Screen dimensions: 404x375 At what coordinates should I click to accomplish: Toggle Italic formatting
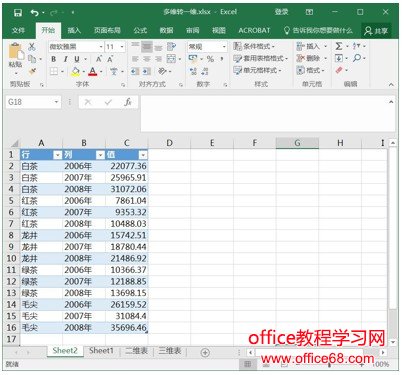click(65, 59)
